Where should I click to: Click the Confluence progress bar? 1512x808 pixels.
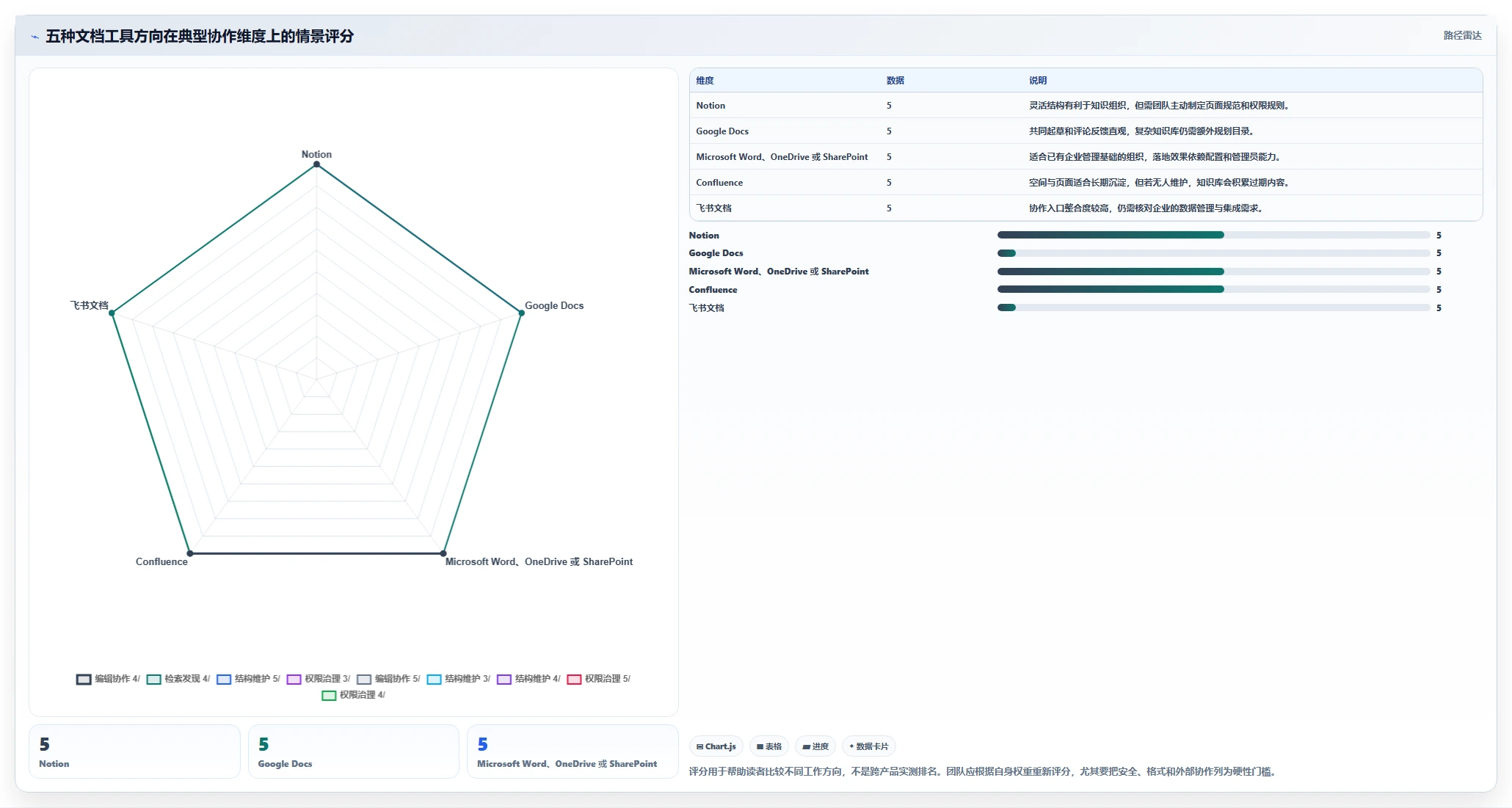1213,289
